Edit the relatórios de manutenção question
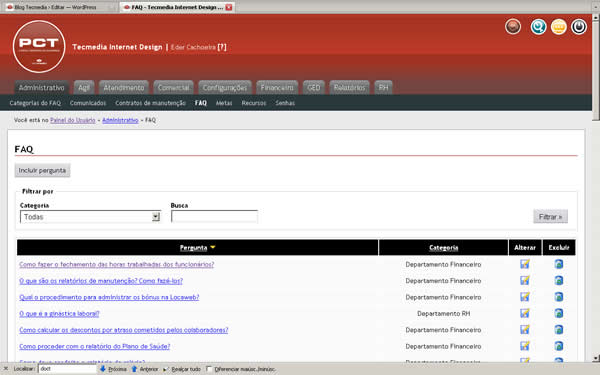 point(525,280)
